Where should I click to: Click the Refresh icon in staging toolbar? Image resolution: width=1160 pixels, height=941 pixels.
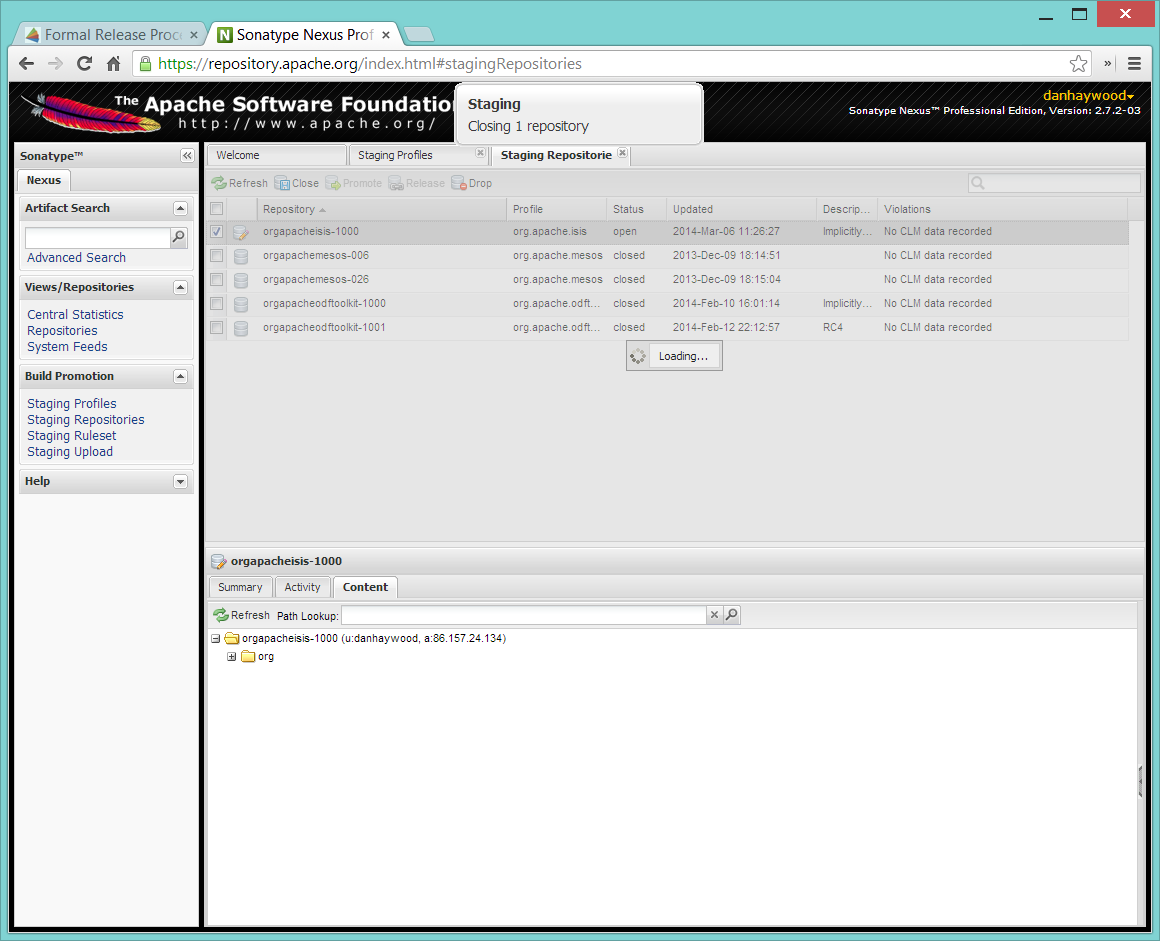(220, 183)
